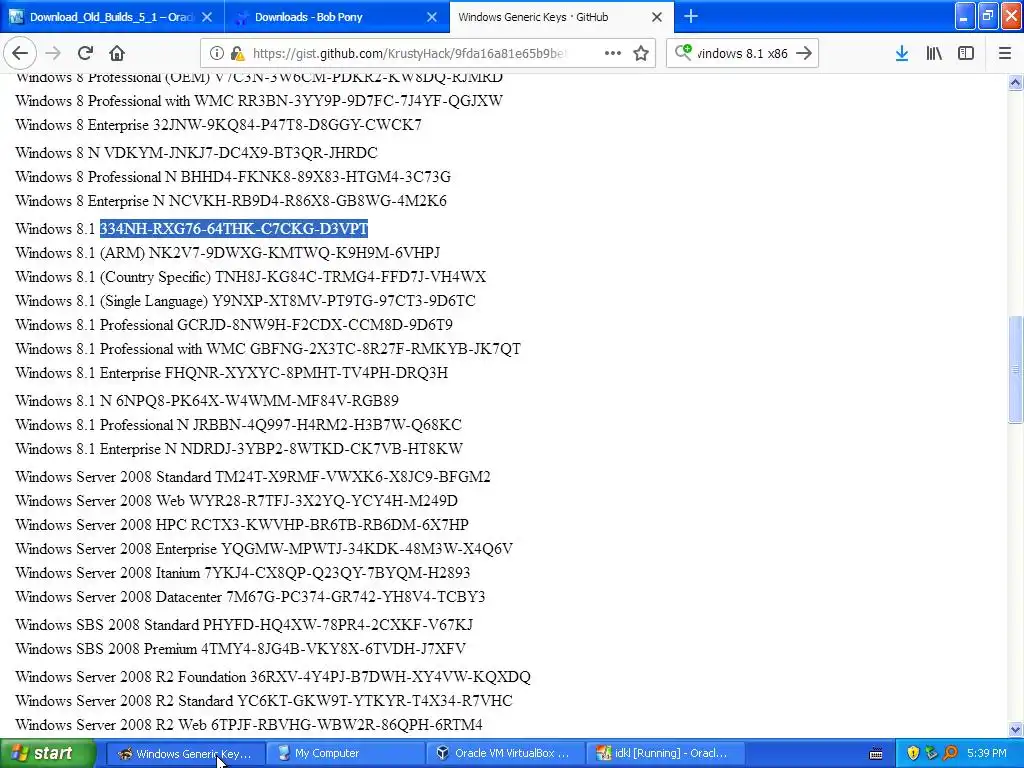Viewport: 1024px width, 768px height.
Task: Click the vertical scrollbar thumb
Action: [1015, 370]
